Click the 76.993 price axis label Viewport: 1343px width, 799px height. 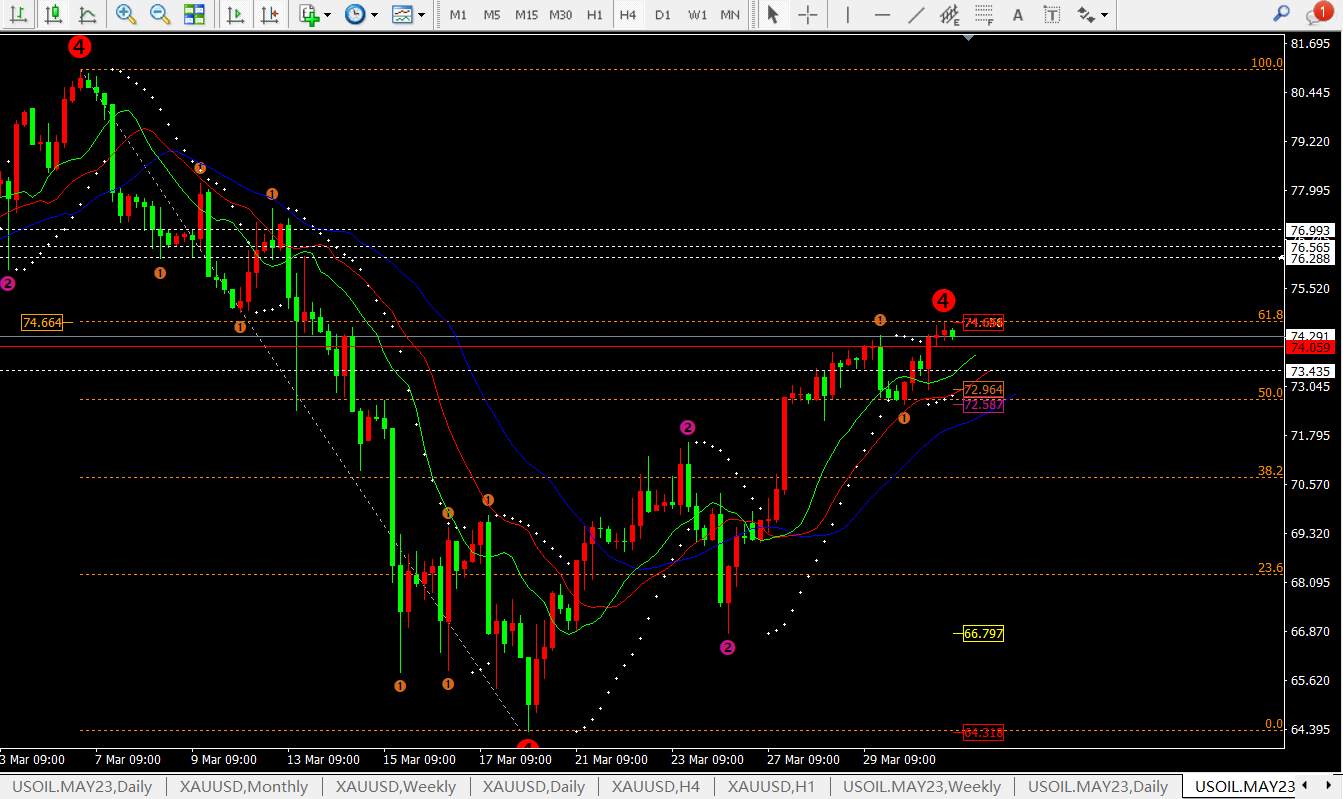click(1312, 230)
